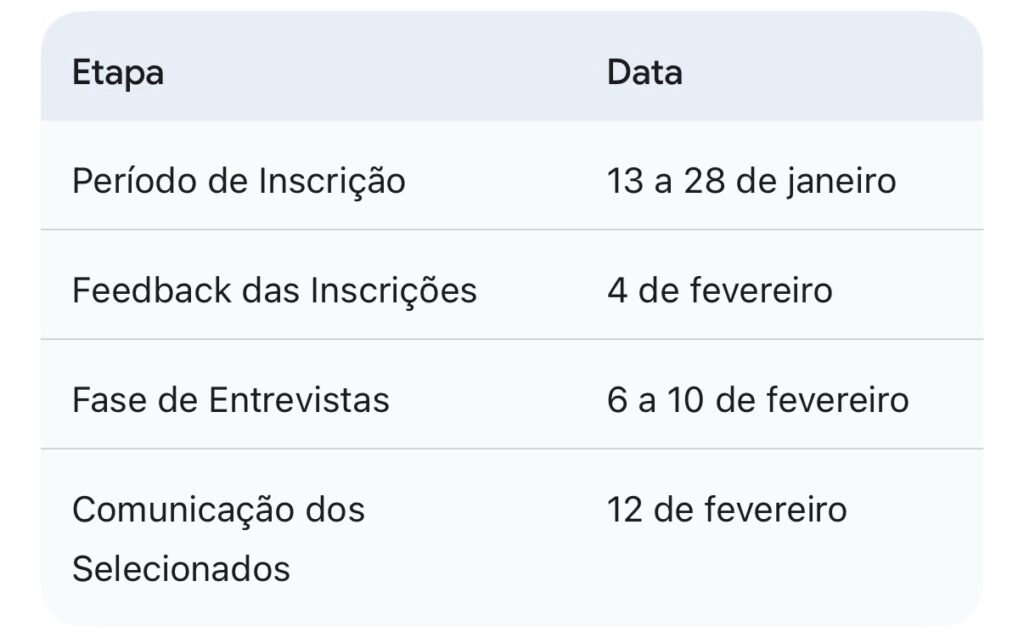Select the "Feedback das Inscrições" cell
Image resolution: width=1024 pixels, height=643 pixels.
pyautogui.click(x=274, y=290)
